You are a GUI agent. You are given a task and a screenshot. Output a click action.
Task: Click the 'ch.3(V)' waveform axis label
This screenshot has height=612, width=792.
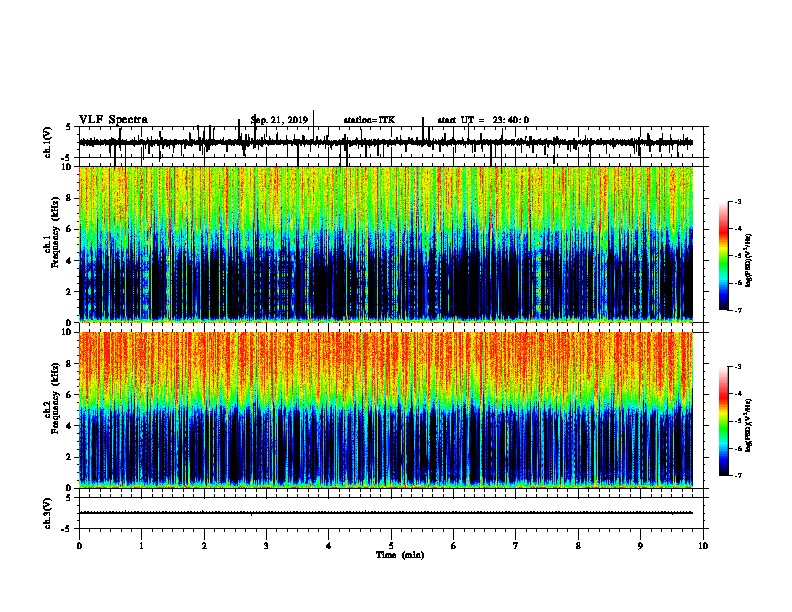48,513
